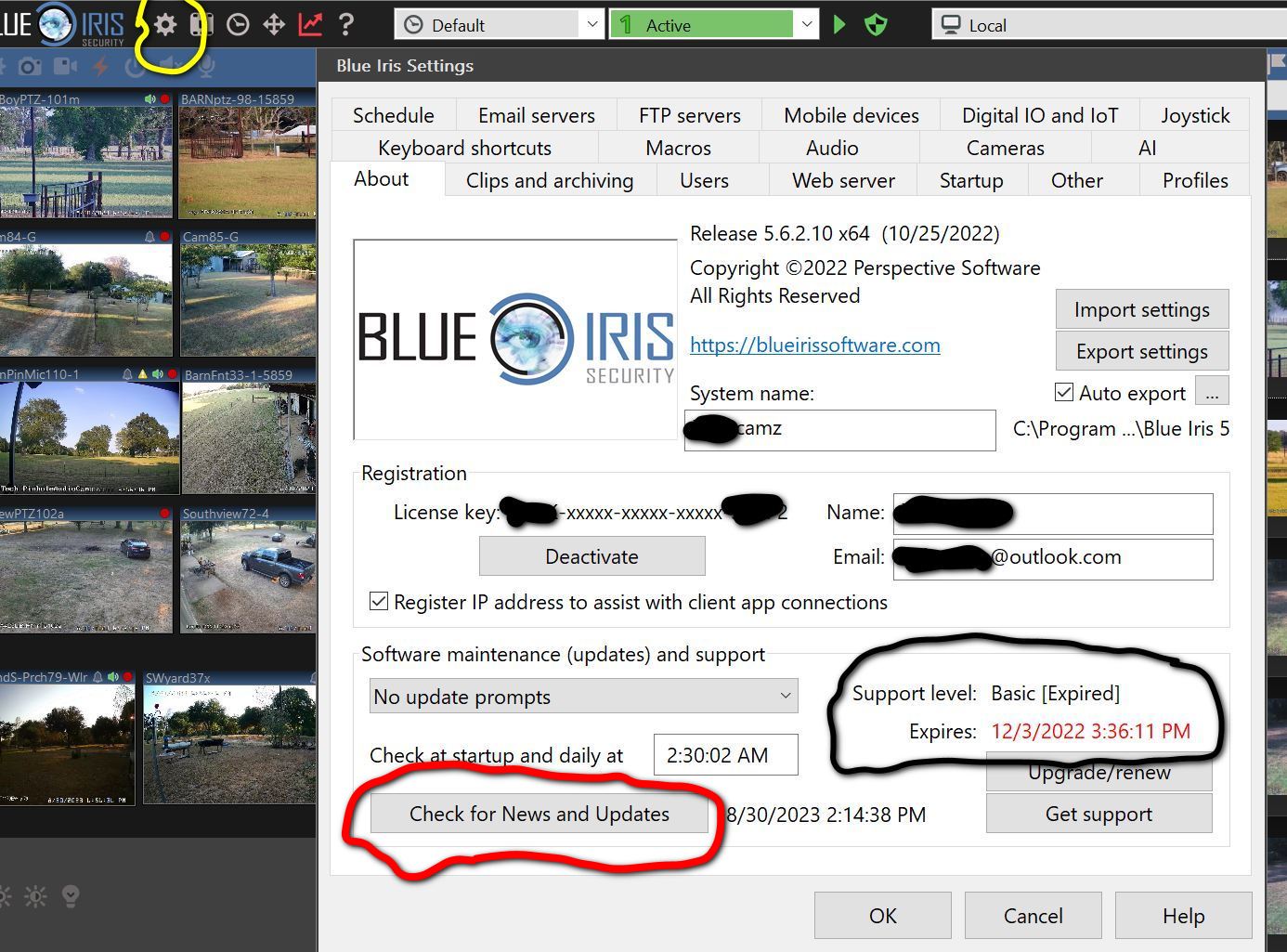Click the registration Name field

click(x=1053, y=514)
